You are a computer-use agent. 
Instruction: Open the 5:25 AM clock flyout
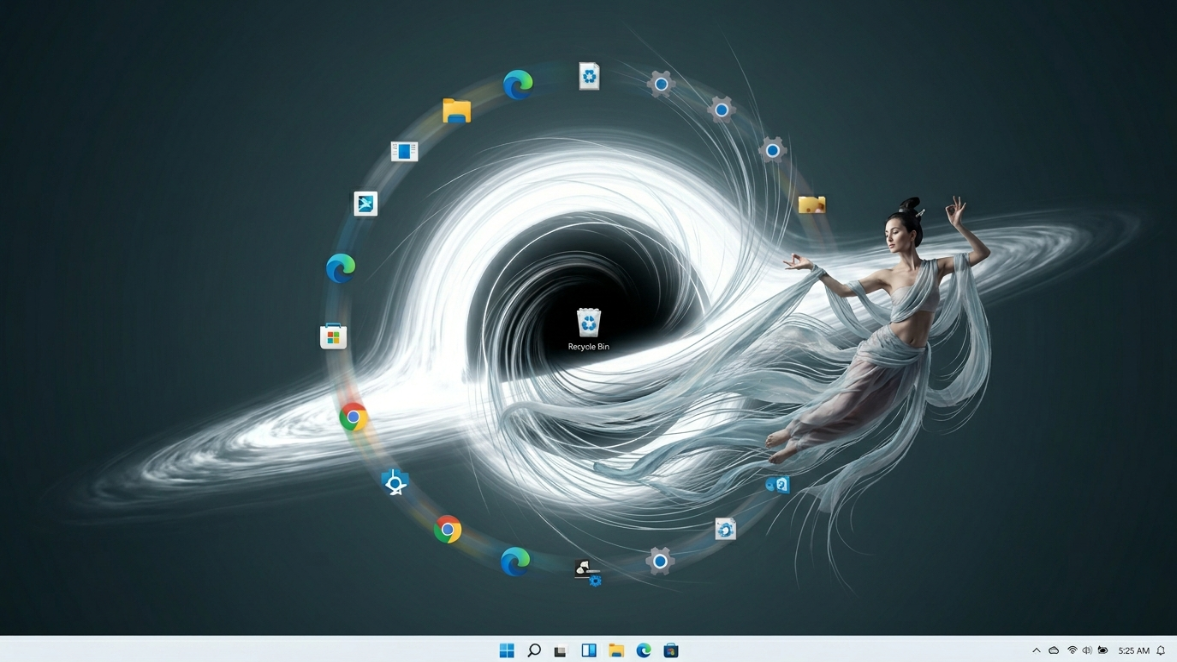coord(1133,651)
